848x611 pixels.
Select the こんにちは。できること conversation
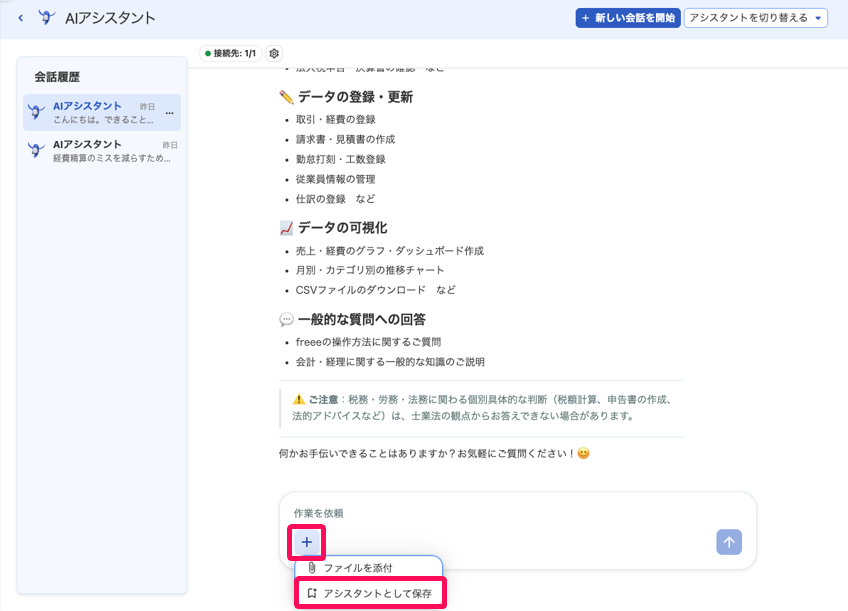(x=102, y=112)
